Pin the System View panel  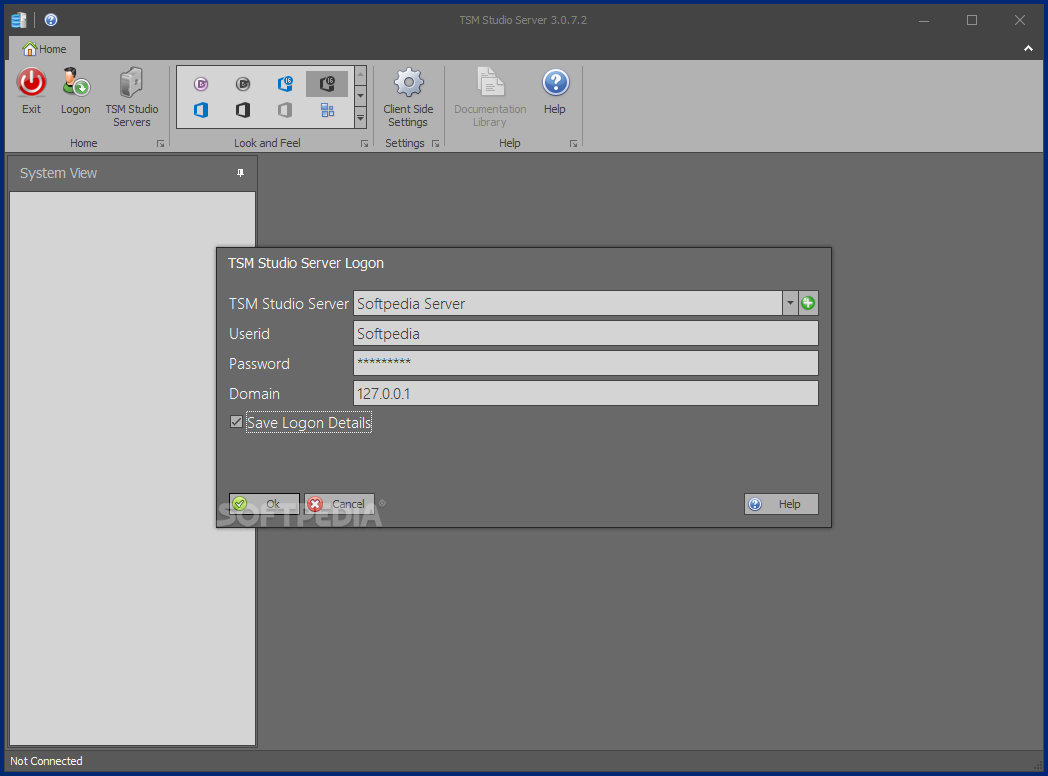241,173
